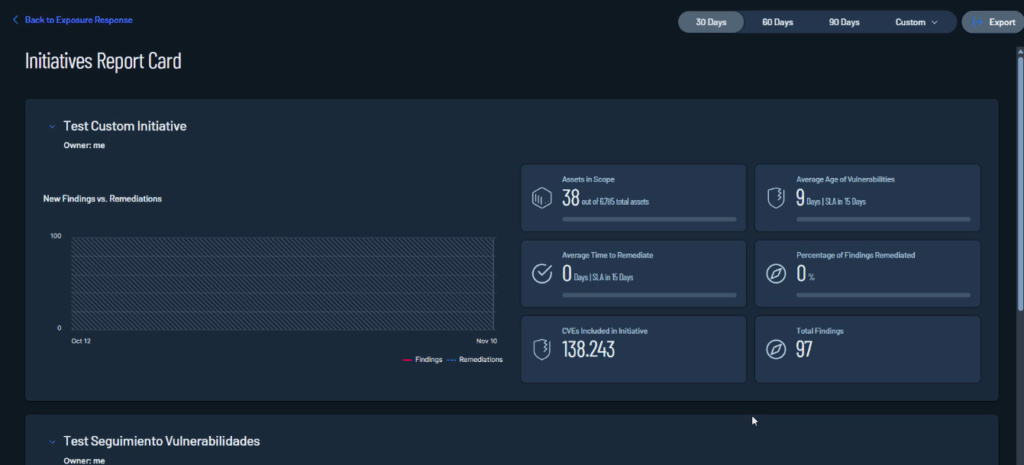Go back to Exposure Response
The height and width of the screenshot is (465, 1024).
coord(78,20)
